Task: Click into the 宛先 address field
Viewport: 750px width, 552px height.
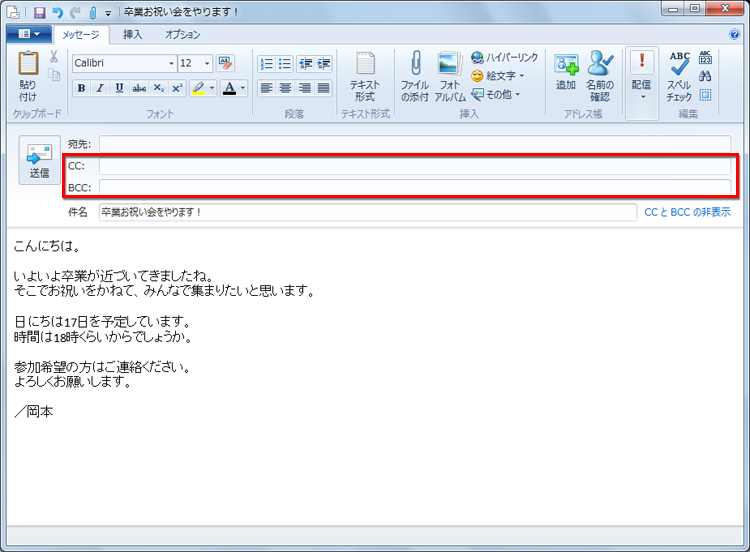Action: [415, 144]
